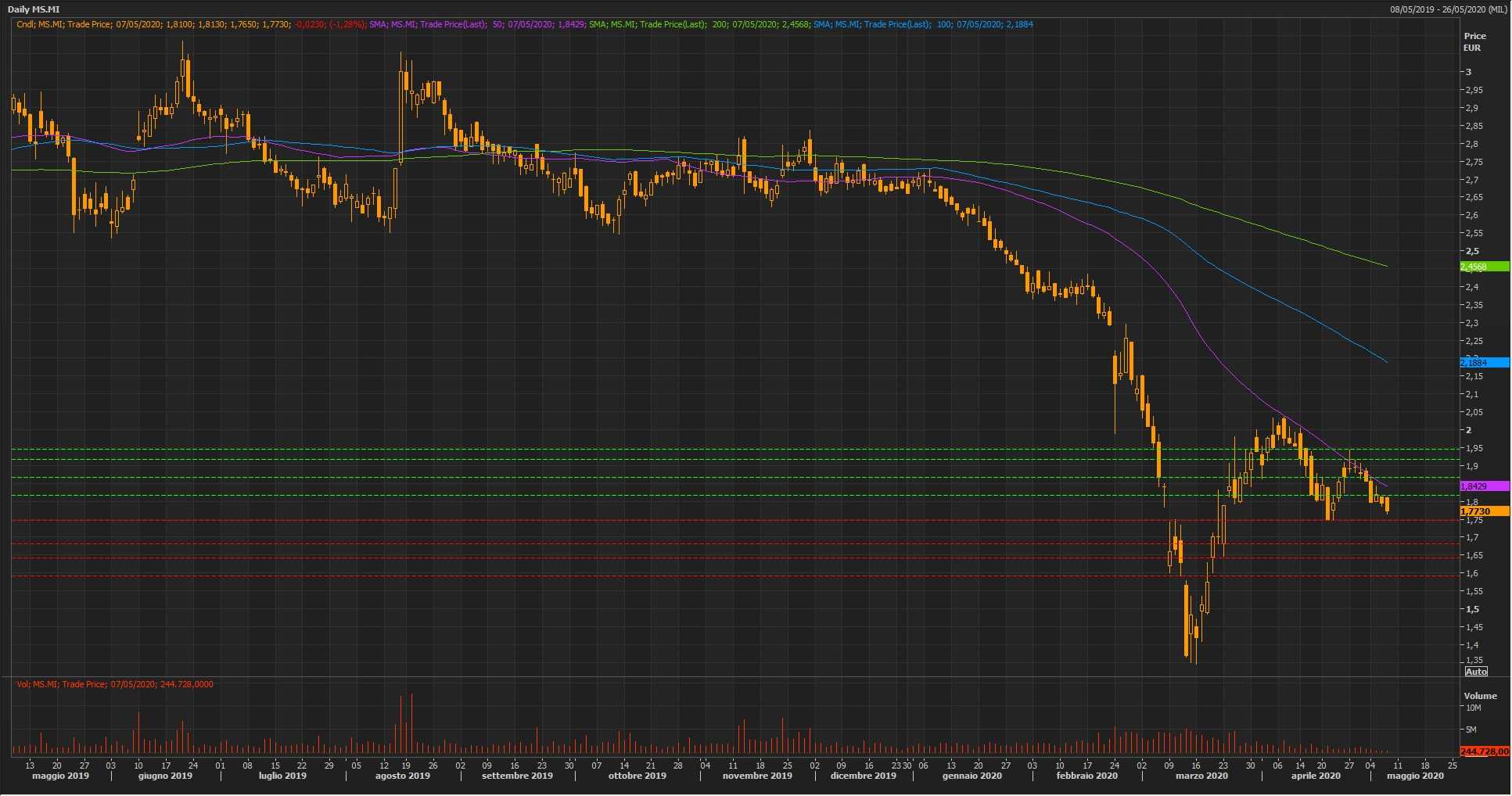Click the green 2,4568 price tag
This screenshot has height=796, width=1512.
(1483, 267)
